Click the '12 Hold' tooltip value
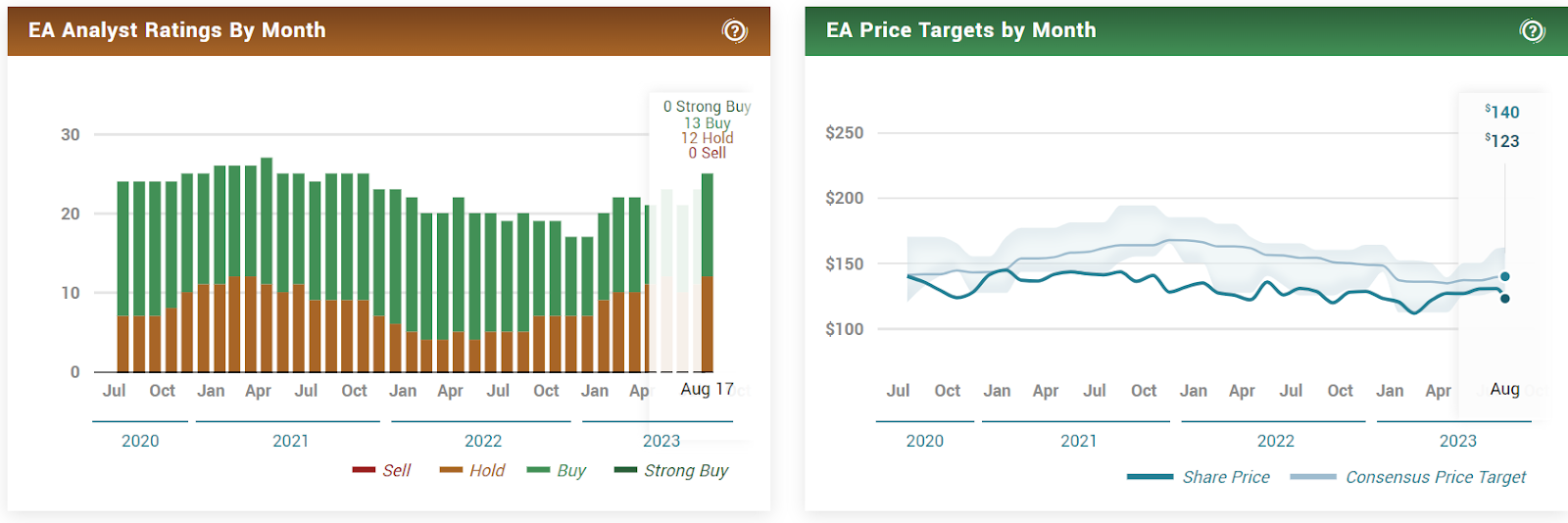Screen dimensions: 1568x523 (708, 138)
